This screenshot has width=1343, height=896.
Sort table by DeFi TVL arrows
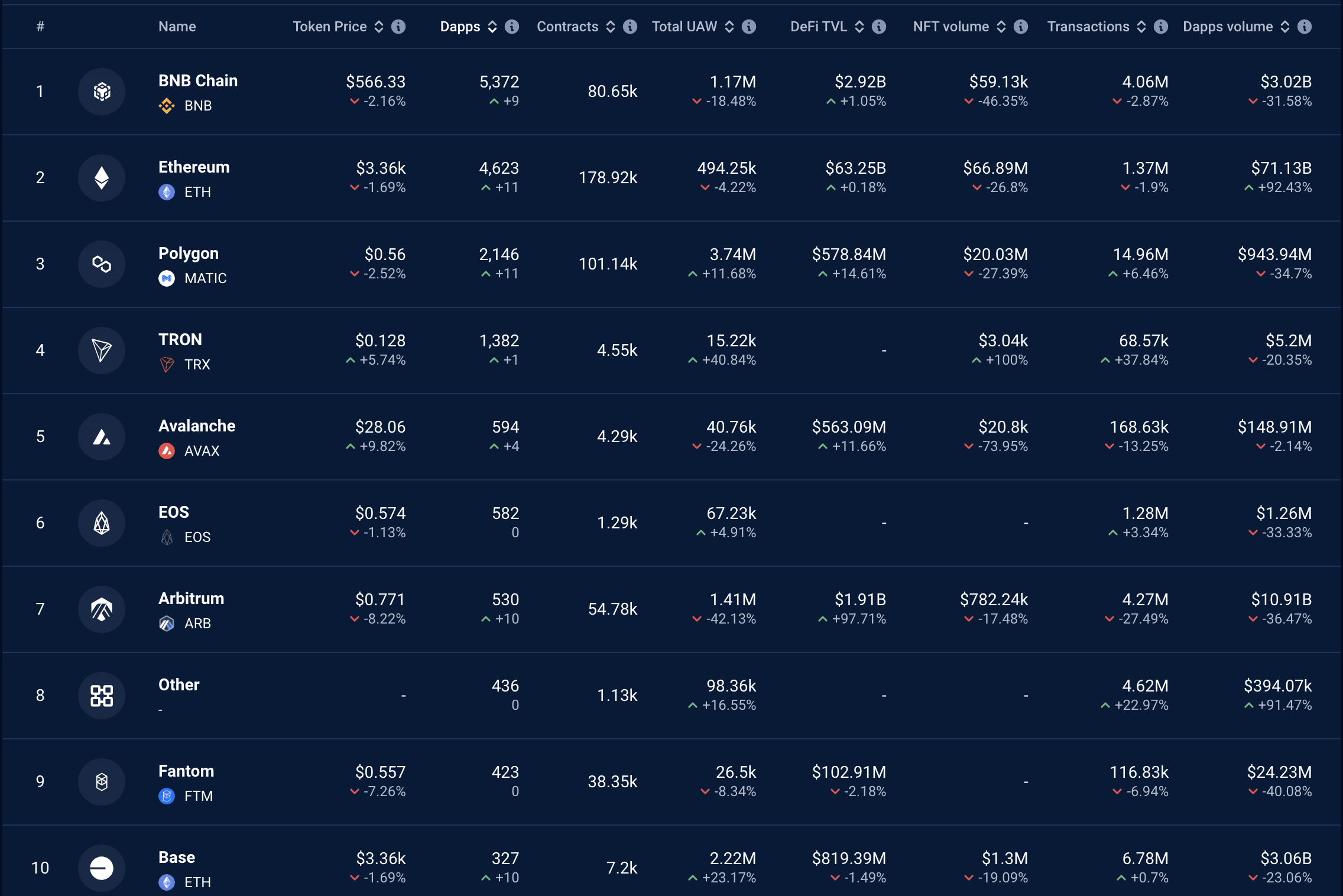[x=859, y=27]
